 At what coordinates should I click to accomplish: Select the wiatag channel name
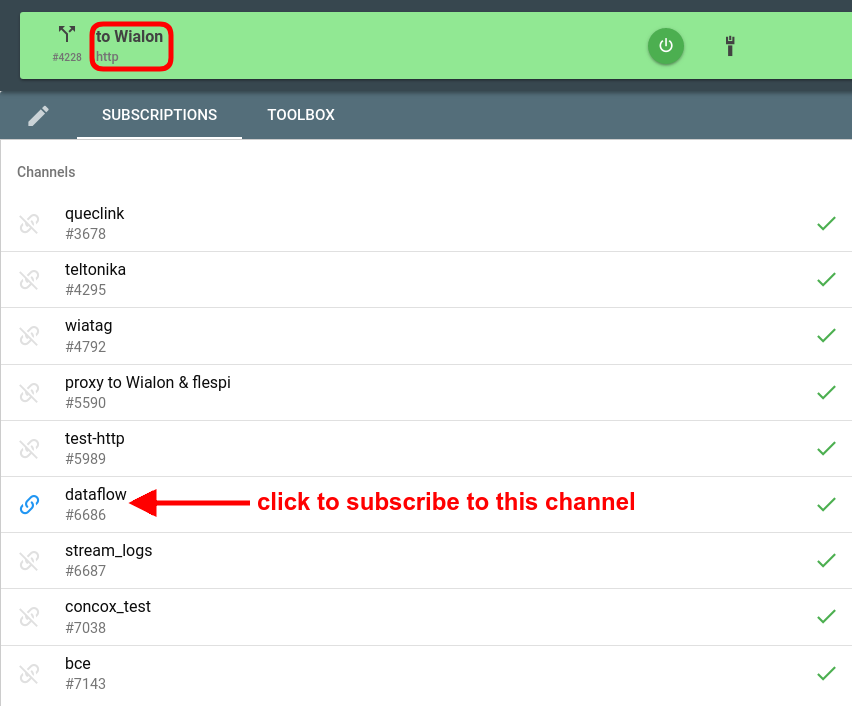[89, 326]
